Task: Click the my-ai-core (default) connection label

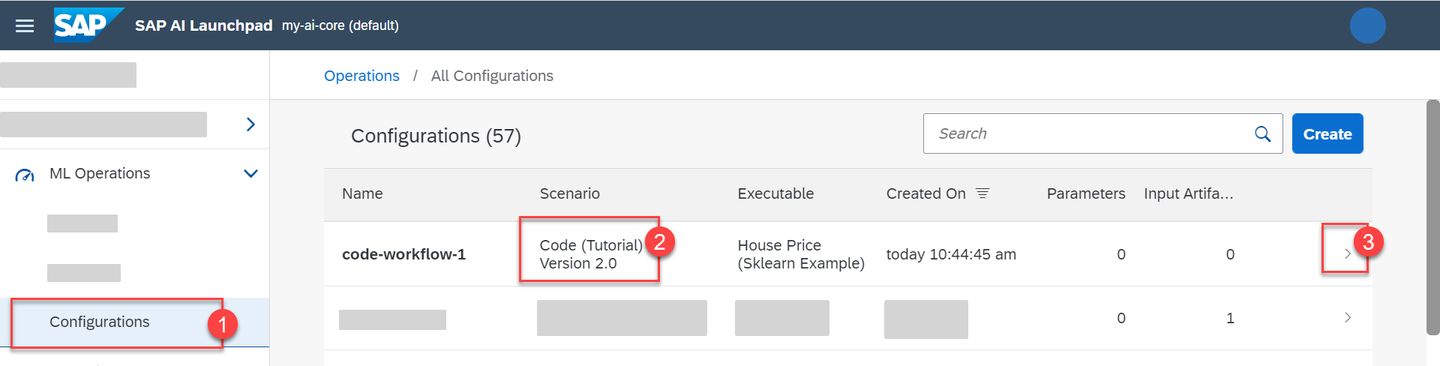Action: point(340,26)
